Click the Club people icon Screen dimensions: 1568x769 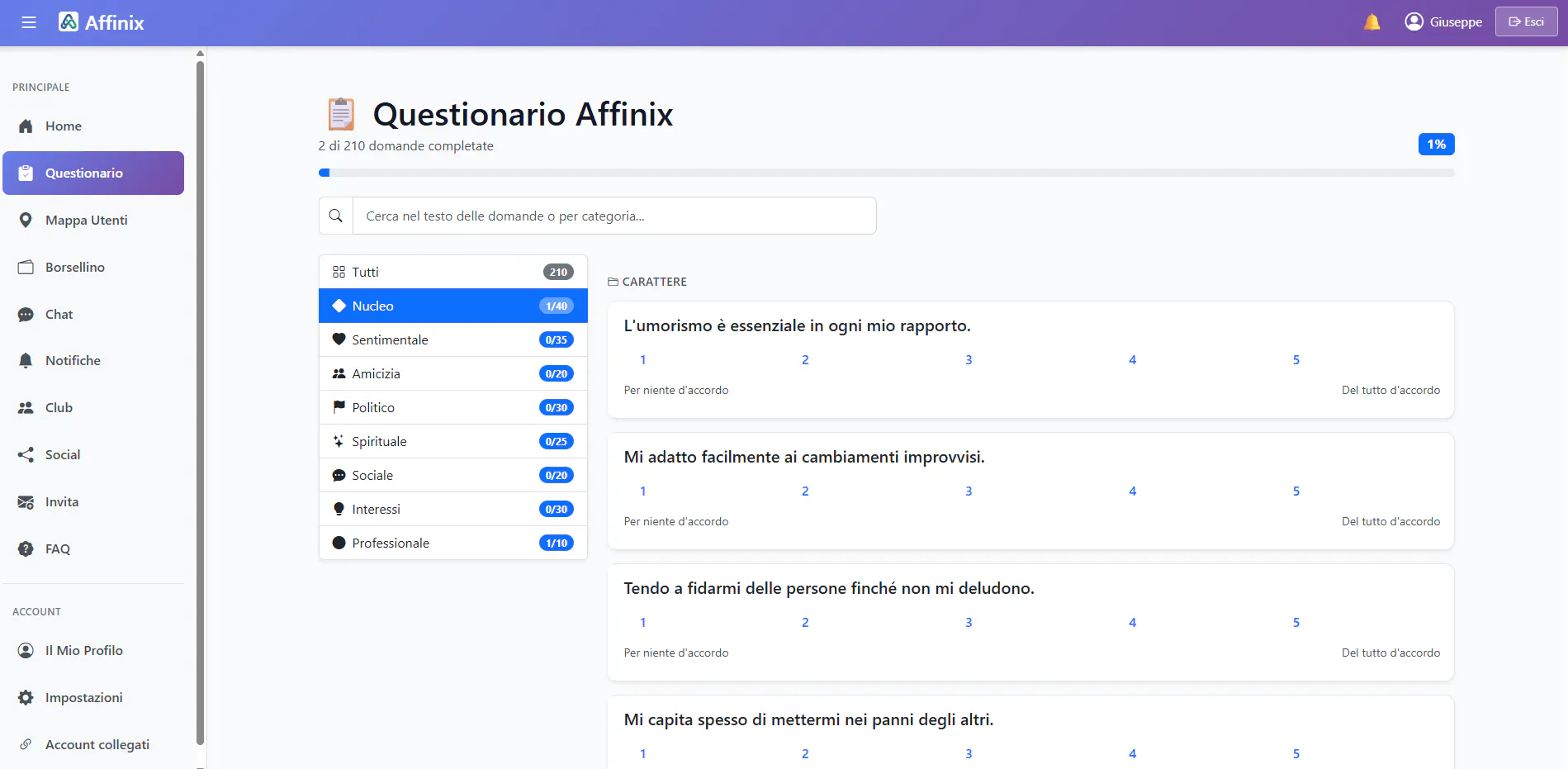coord(26,408)
